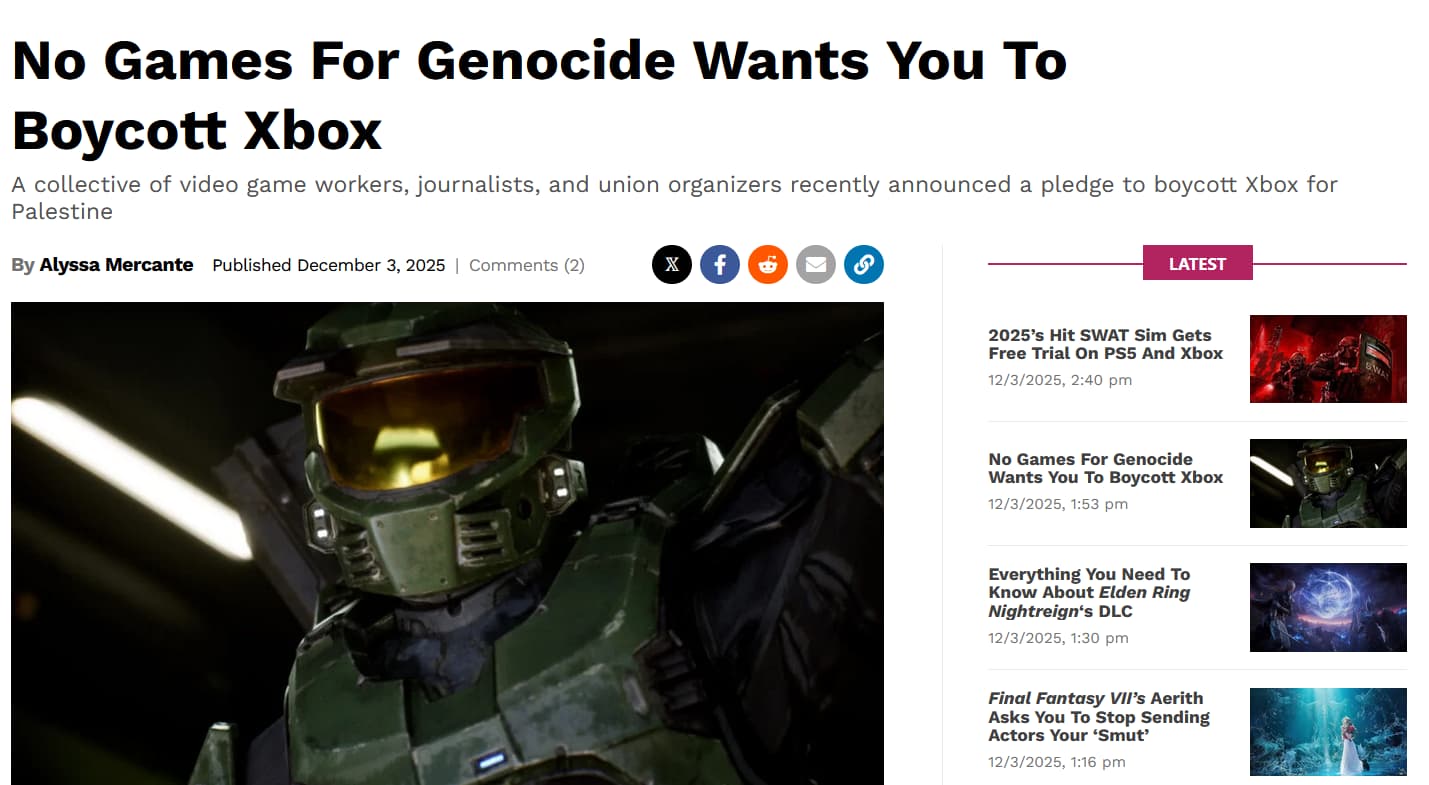Click the Master Chief sidebar thumbnail
Viewport: 1429px width, 785px height.
point(1328,483)
